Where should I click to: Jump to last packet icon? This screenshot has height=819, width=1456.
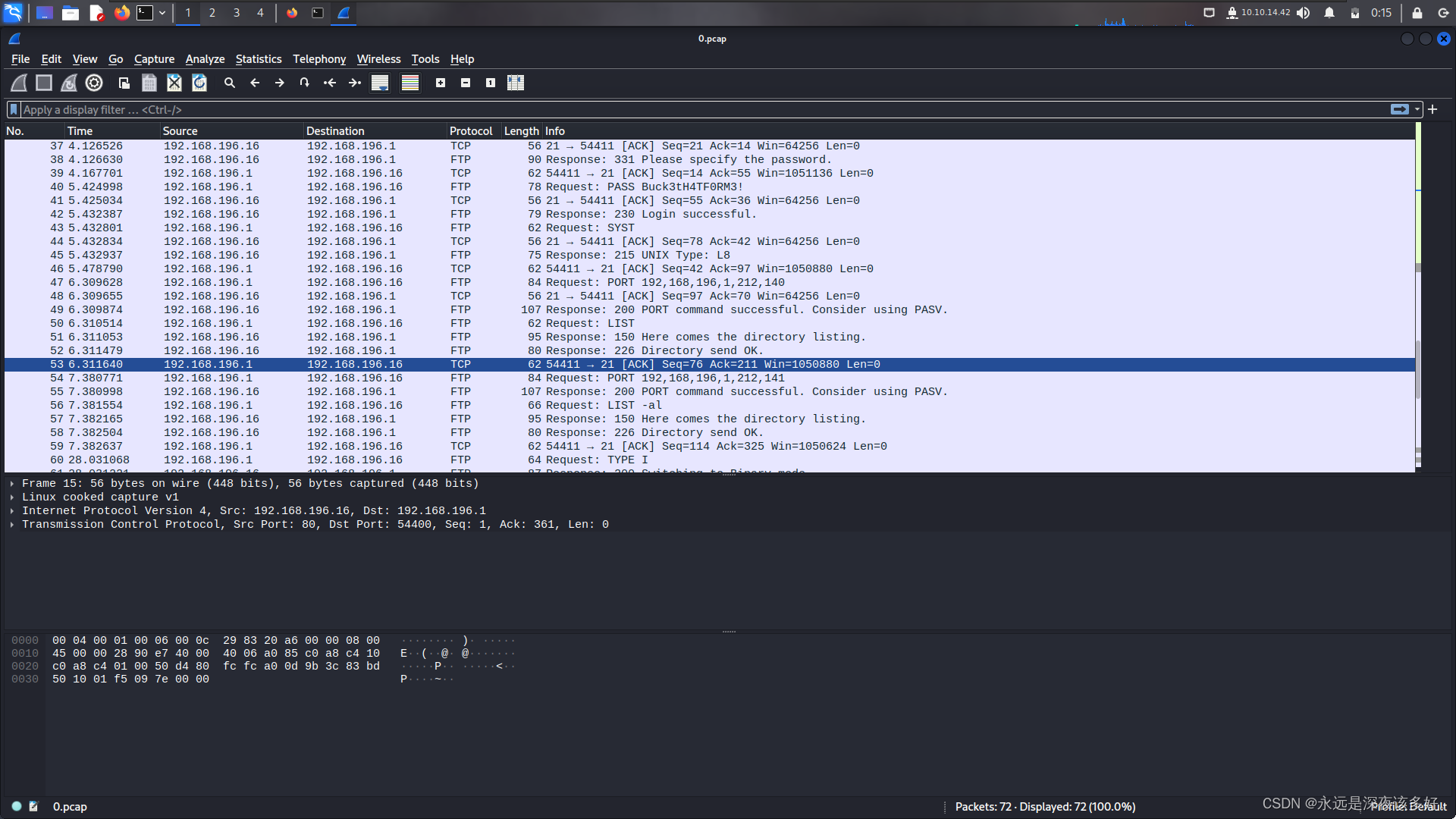tap(354, 83)
